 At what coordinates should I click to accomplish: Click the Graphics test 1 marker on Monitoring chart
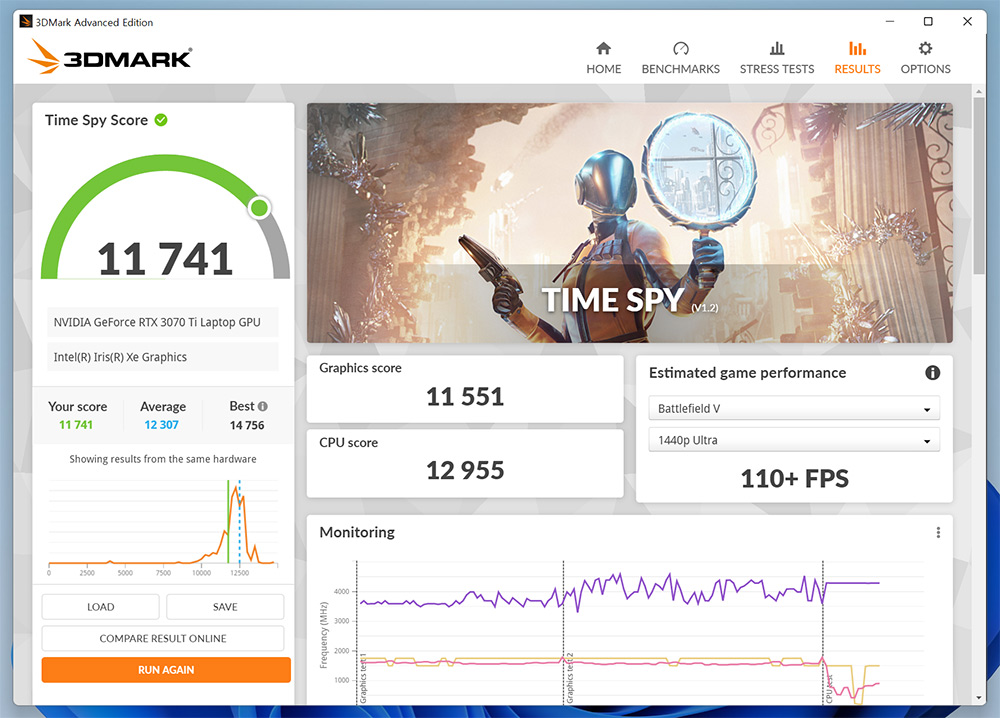[x=363, y=678]
